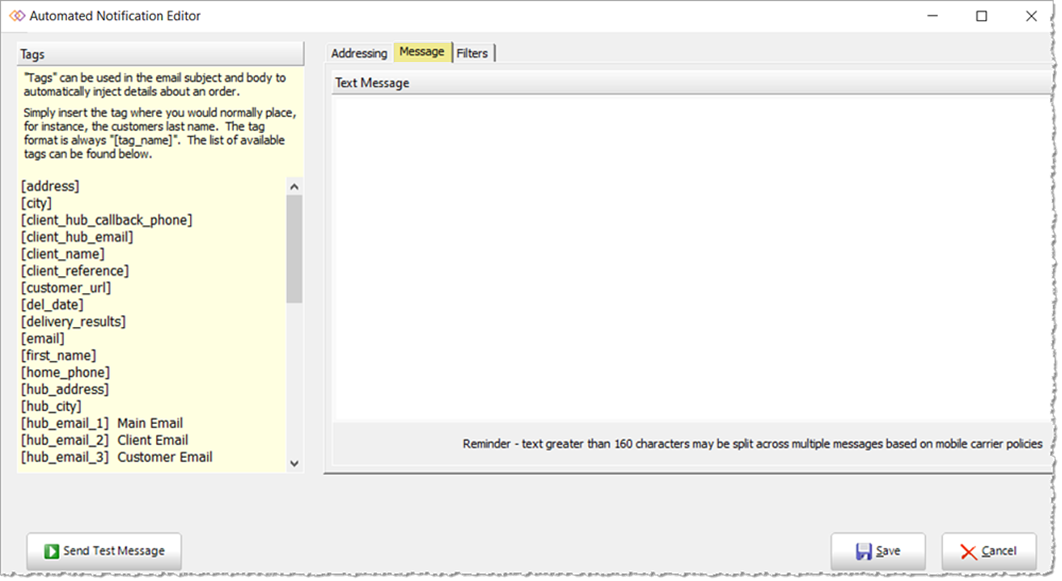Select the [hub_email_2] Client Email tag
The width and height of the screenshot is (1062, 581).
click(x=104, y=439)
